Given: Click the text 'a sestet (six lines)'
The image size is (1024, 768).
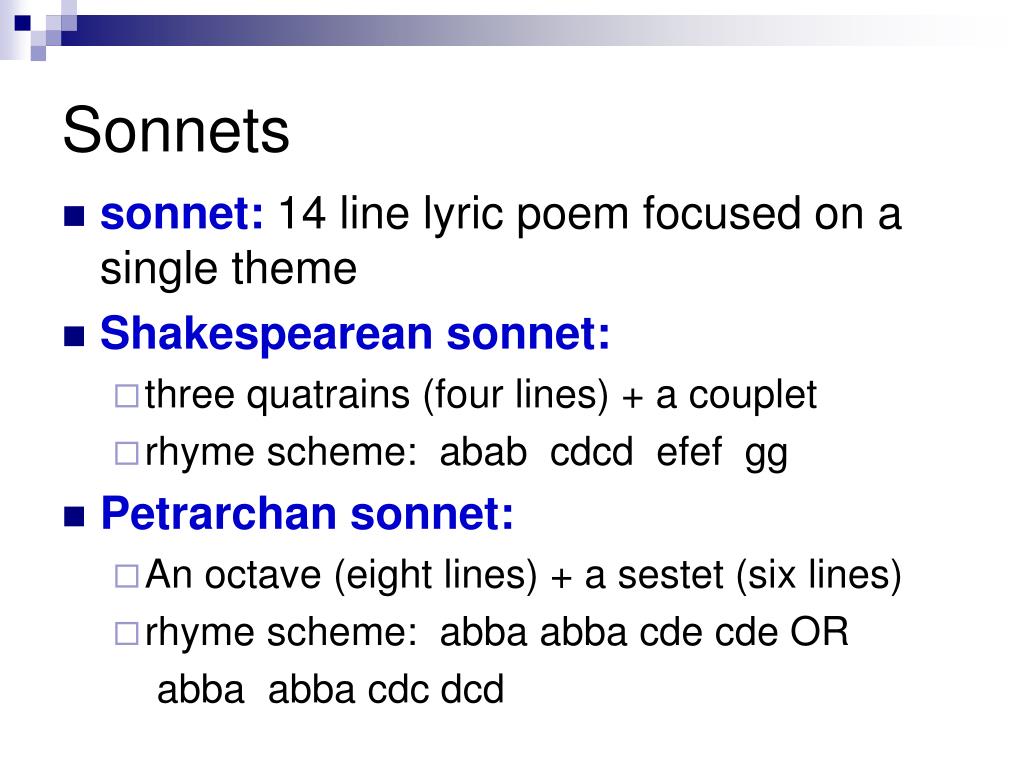Looking at the screenshot, I should tap(743, 575).
